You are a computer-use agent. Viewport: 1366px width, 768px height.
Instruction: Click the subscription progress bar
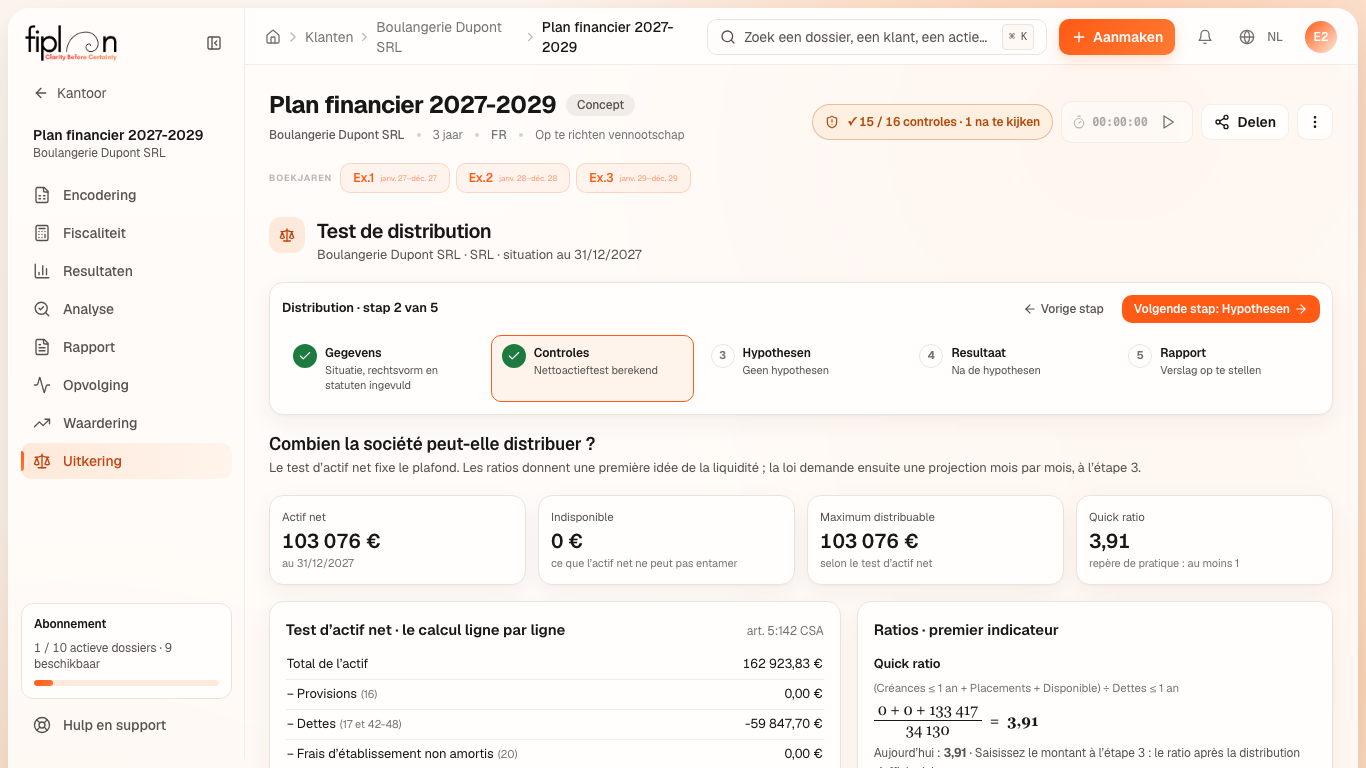click(x=126, y=683)
